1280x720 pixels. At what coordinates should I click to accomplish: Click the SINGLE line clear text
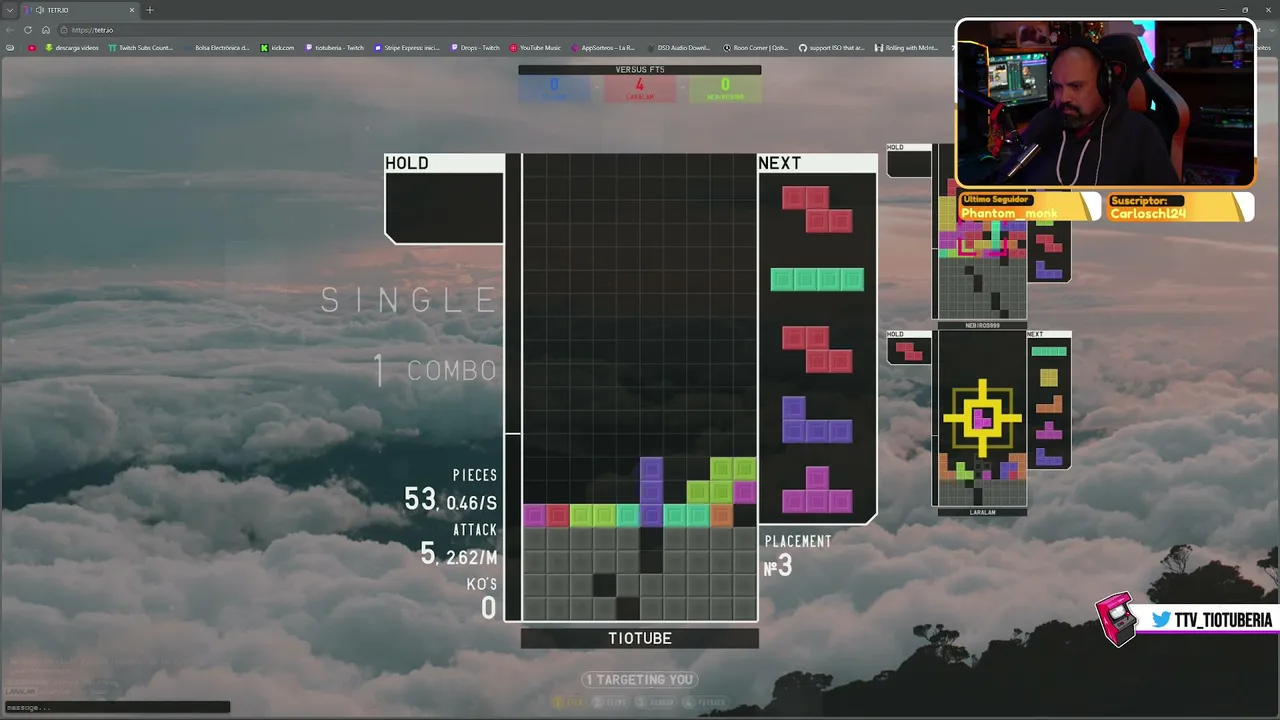pyautogui.click(x=408, y=300)
